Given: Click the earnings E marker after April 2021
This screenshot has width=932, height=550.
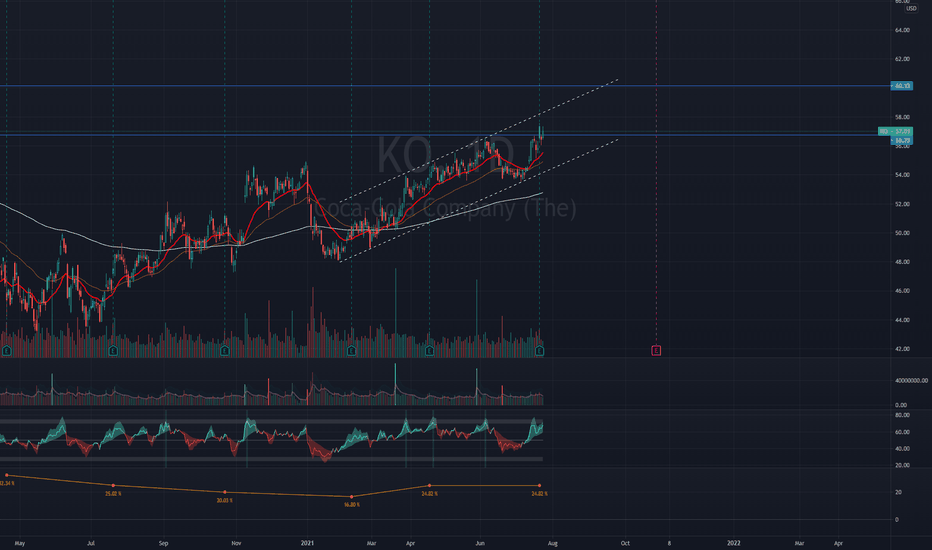Looking at the screenshot, I should pos(430,351).
